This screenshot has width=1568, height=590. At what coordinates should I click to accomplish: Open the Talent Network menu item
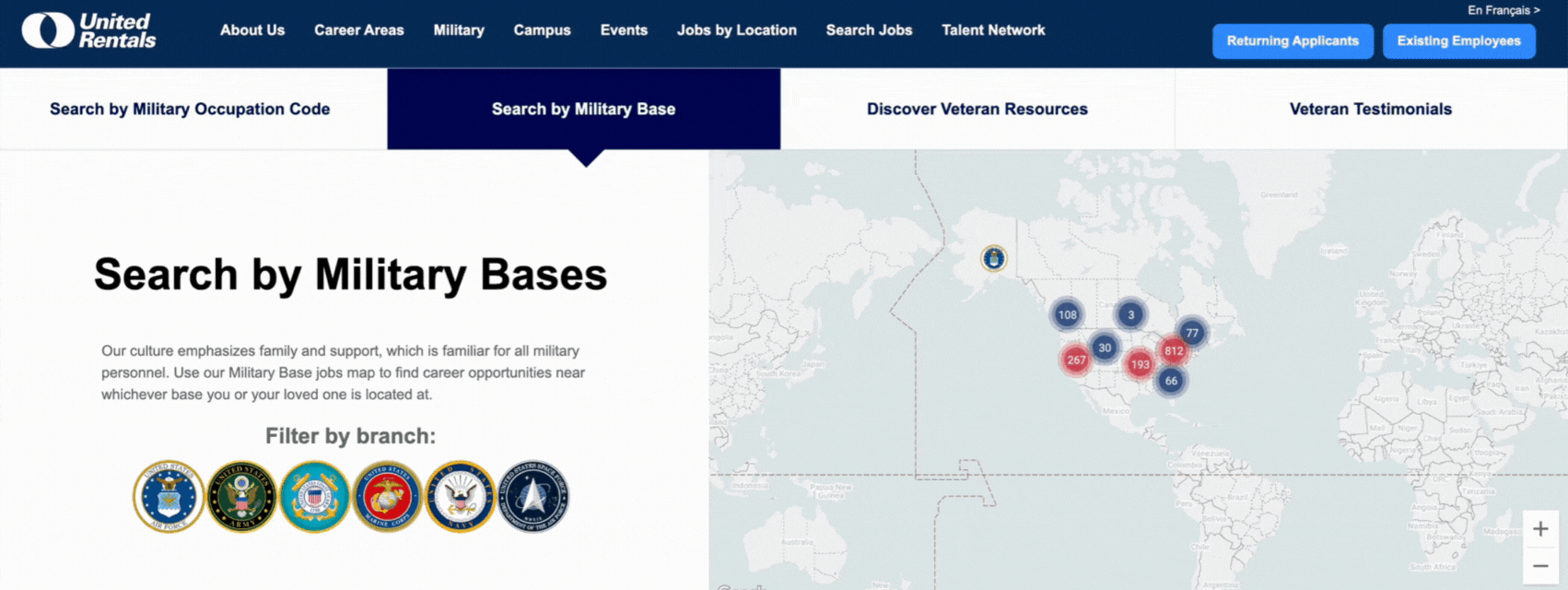pos(993,30)
